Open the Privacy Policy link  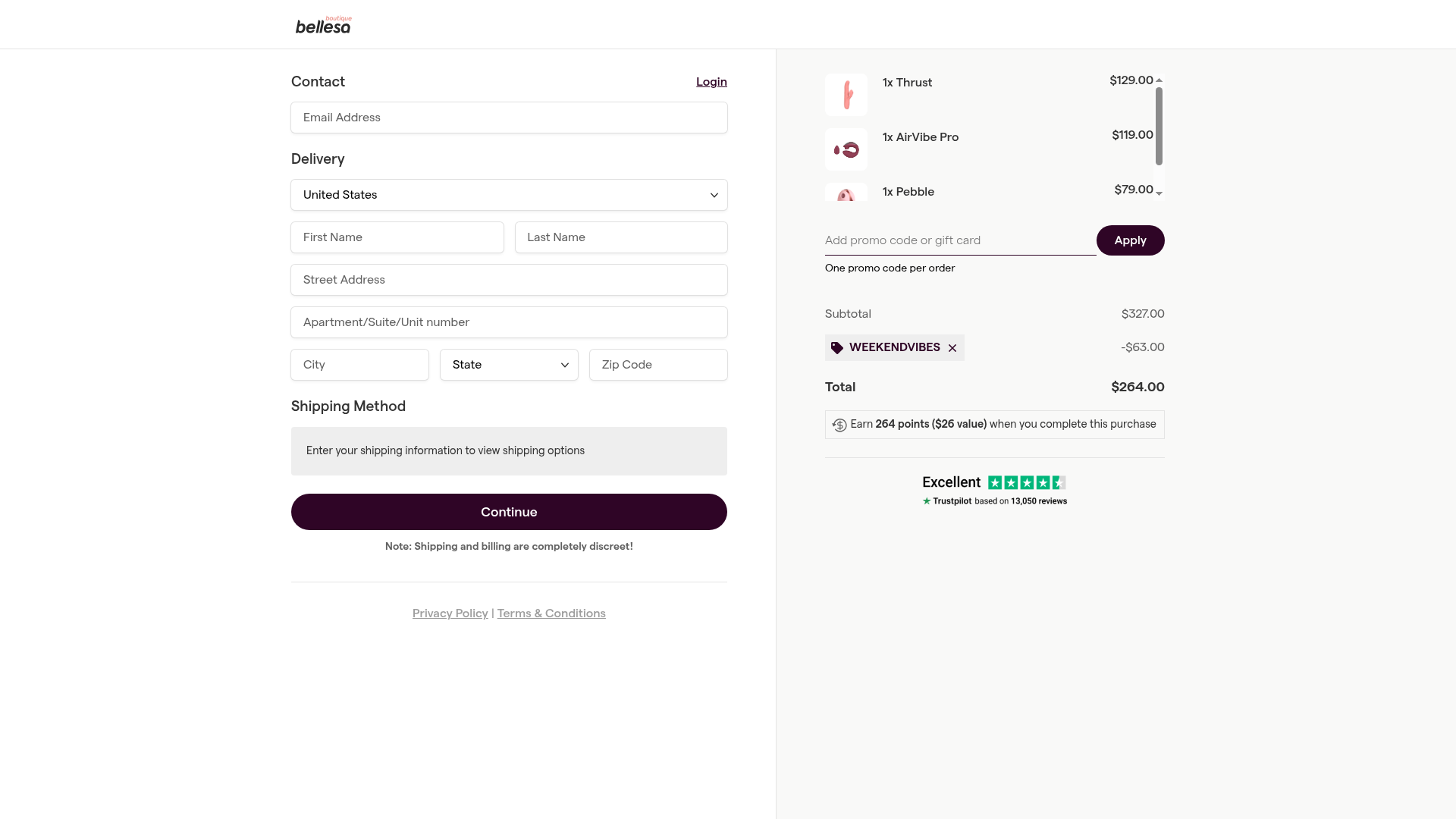450,613
